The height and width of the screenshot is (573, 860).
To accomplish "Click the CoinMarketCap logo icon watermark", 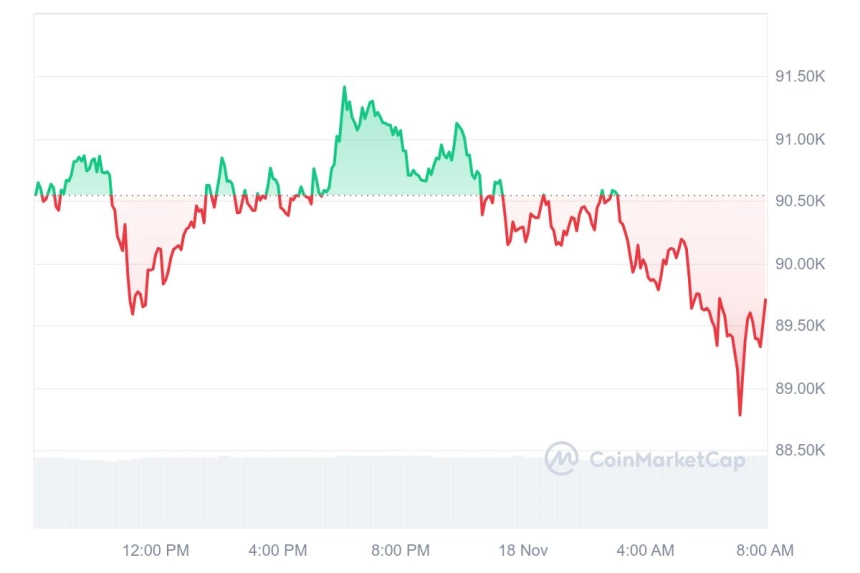I will point(561,458).
